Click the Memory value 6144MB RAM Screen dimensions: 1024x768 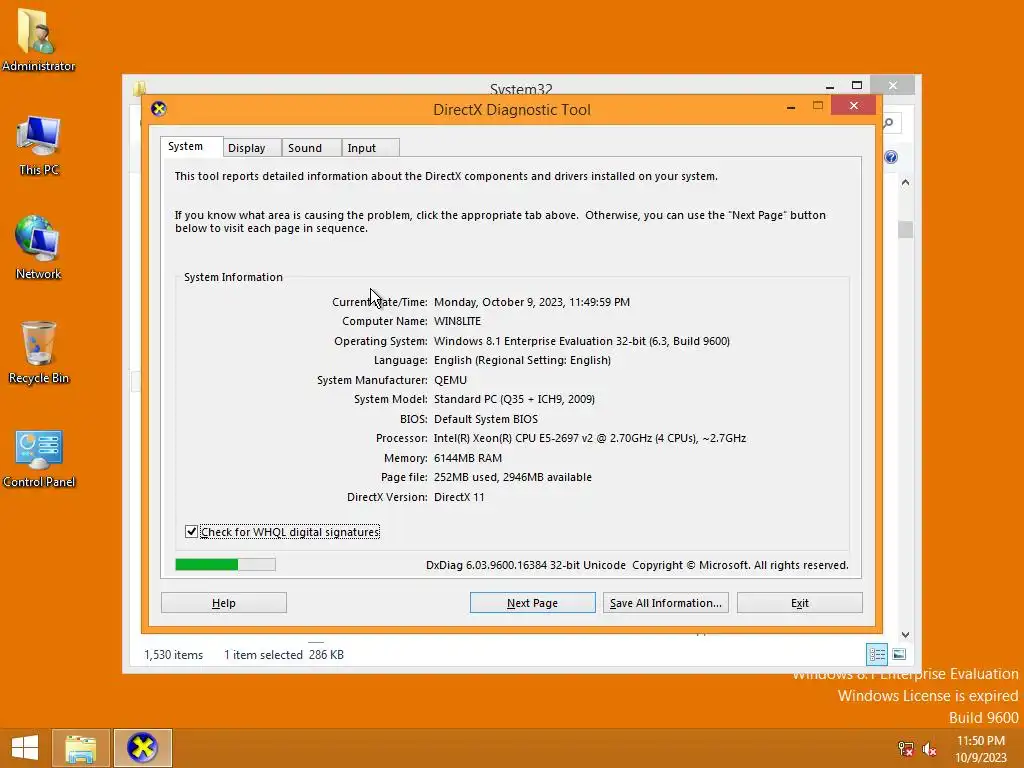(468, 458)
